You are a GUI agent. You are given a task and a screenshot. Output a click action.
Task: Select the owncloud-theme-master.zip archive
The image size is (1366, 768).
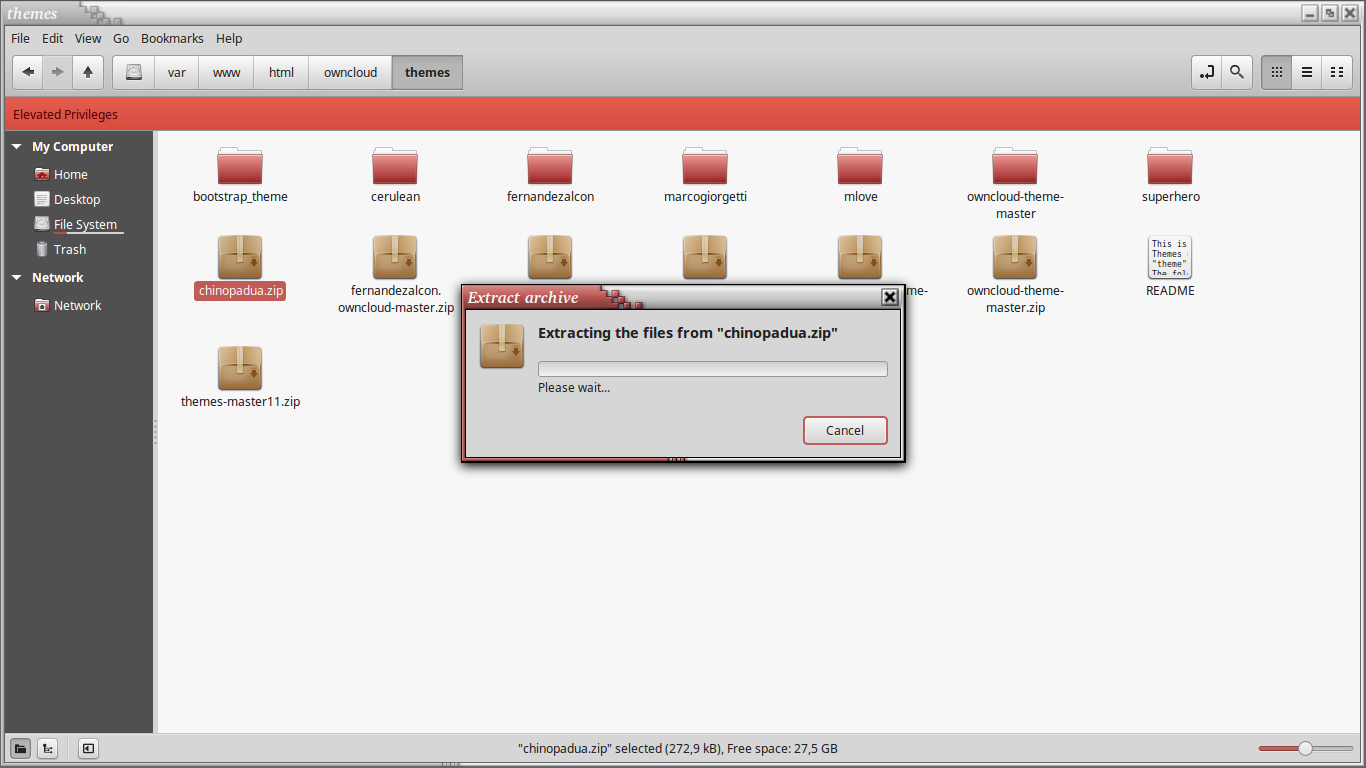(1015, 276)
